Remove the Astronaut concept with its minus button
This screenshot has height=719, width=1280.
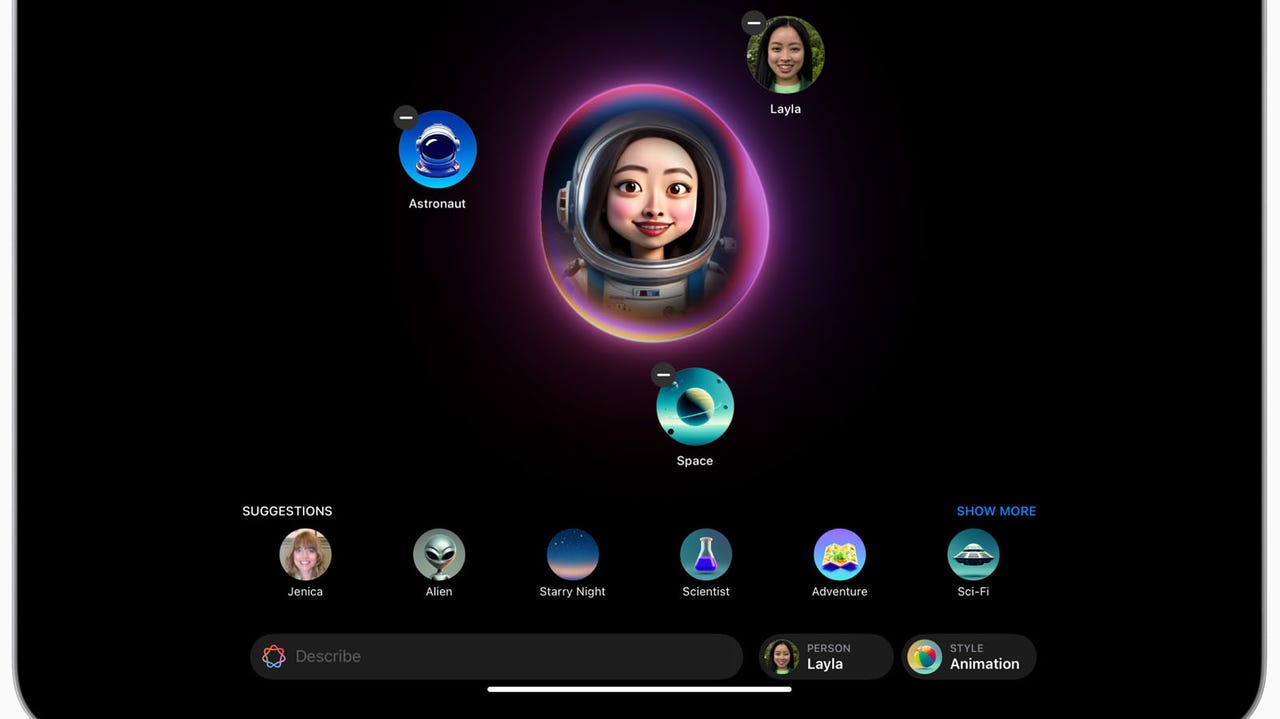pos(405,117)
